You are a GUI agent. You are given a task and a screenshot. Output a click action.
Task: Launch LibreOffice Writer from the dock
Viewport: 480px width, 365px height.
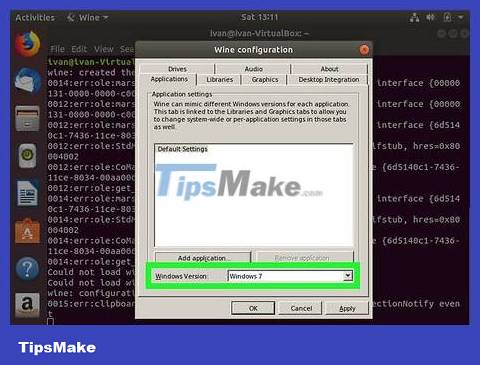coord(27,193)
